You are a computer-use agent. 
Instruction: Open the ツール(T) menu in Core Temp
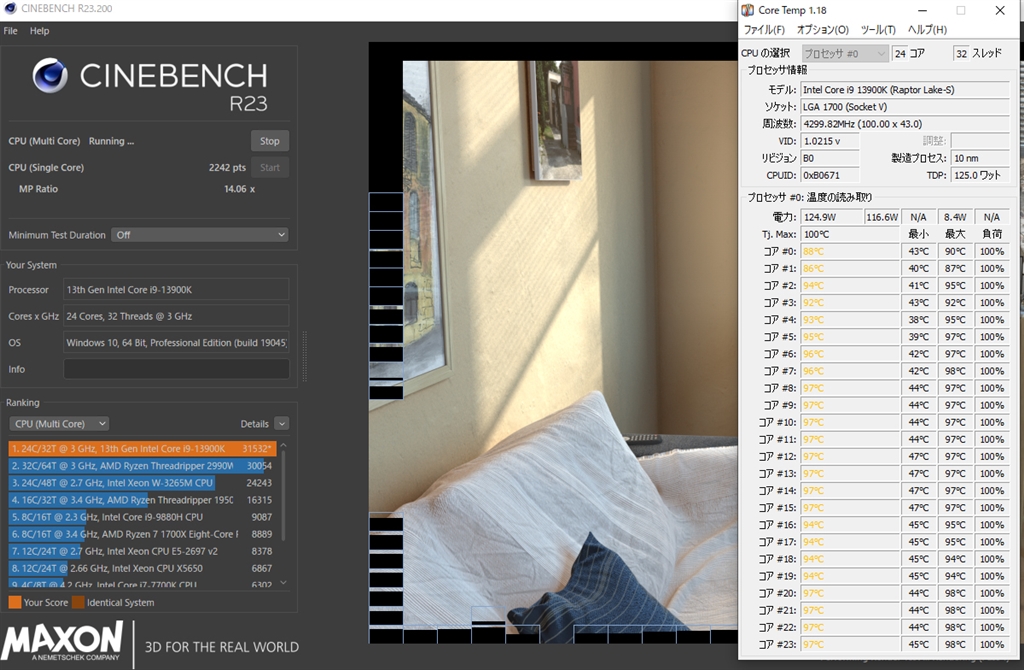(878, 30)
